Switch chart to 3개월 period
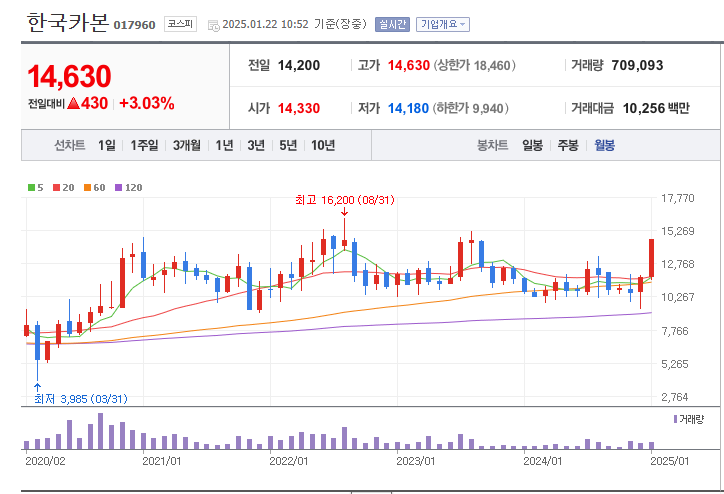 coord(187,145)
